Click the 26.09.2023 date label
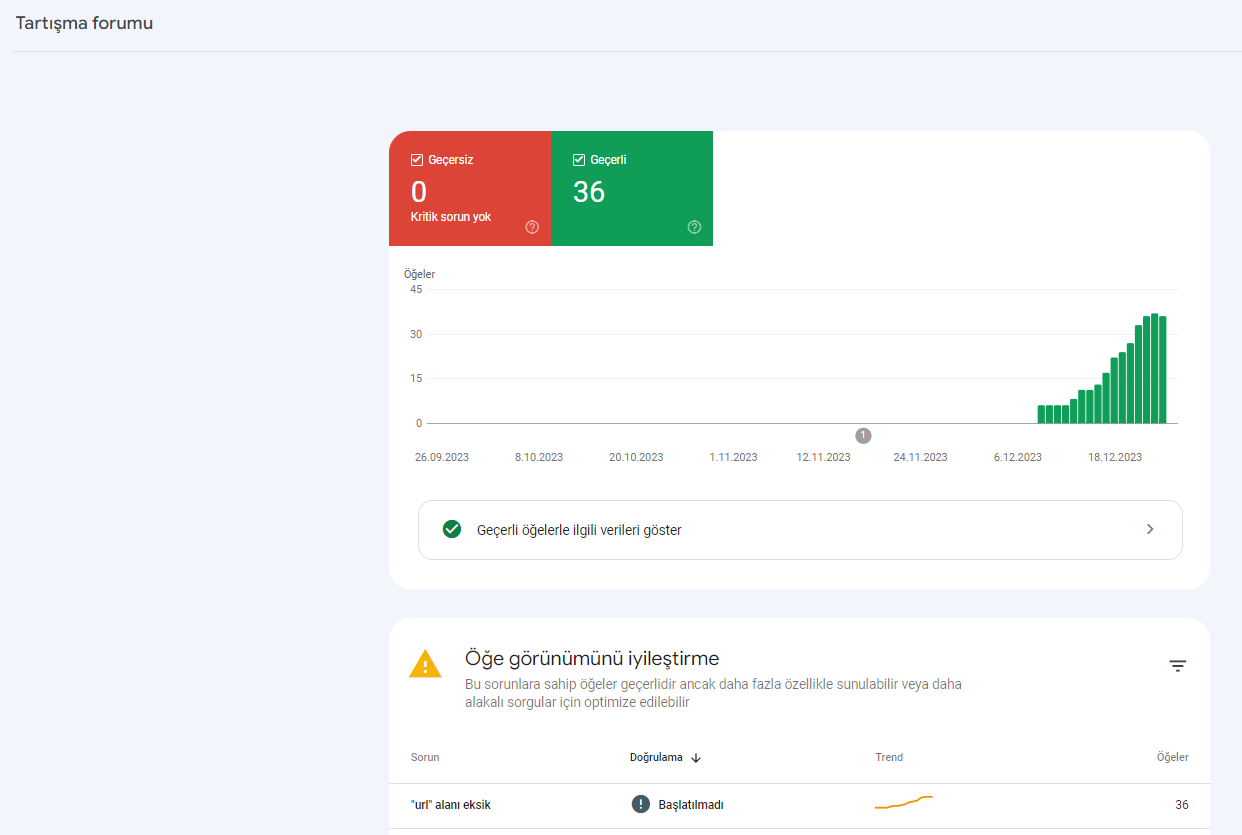This screenshot has width=1242, height=835. point(442,457)
